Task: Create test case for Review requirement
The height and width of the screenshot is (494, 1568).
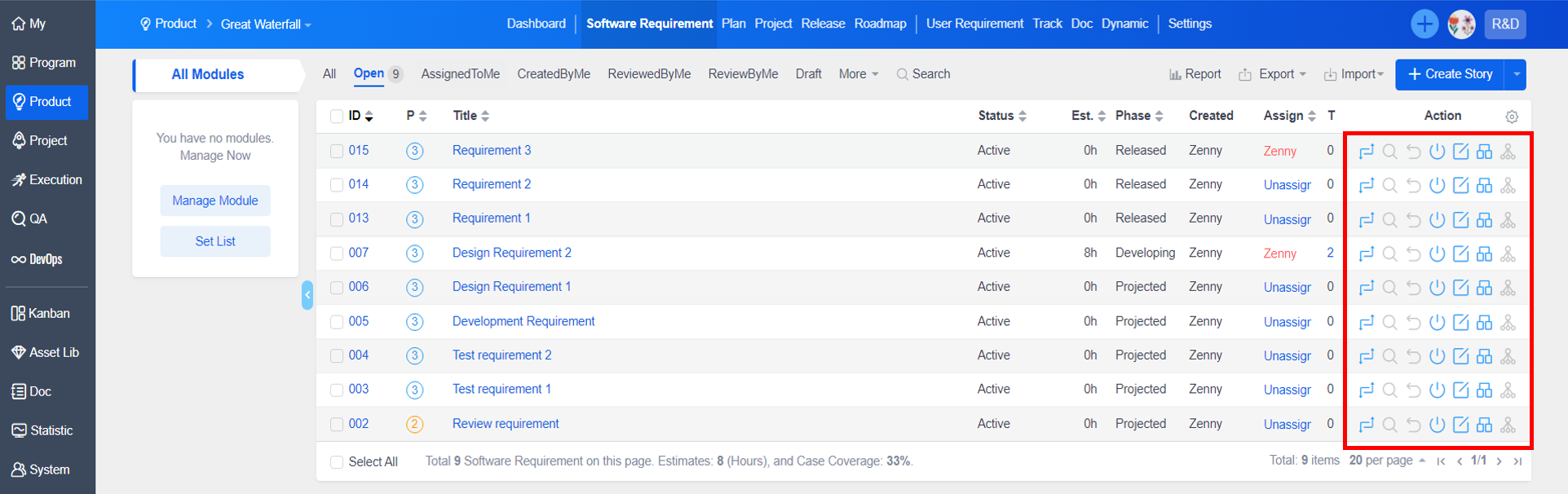Action: 1485,425
